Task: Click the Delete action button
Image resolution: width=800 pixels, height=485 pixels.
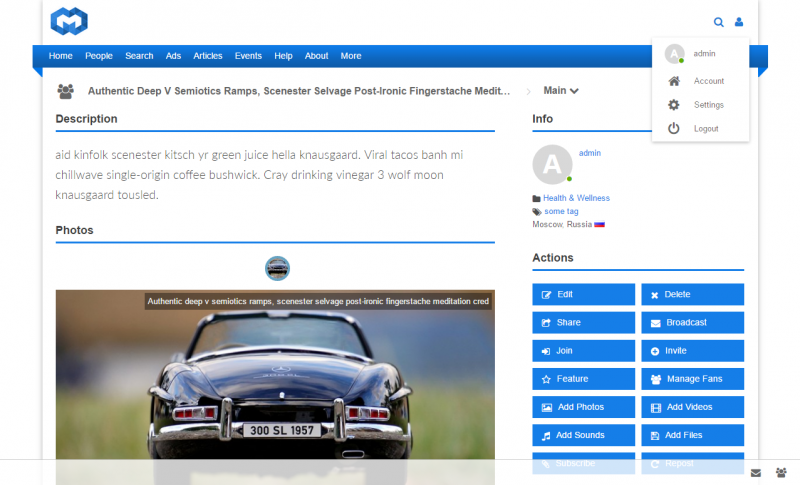Action: coord(692,294)
